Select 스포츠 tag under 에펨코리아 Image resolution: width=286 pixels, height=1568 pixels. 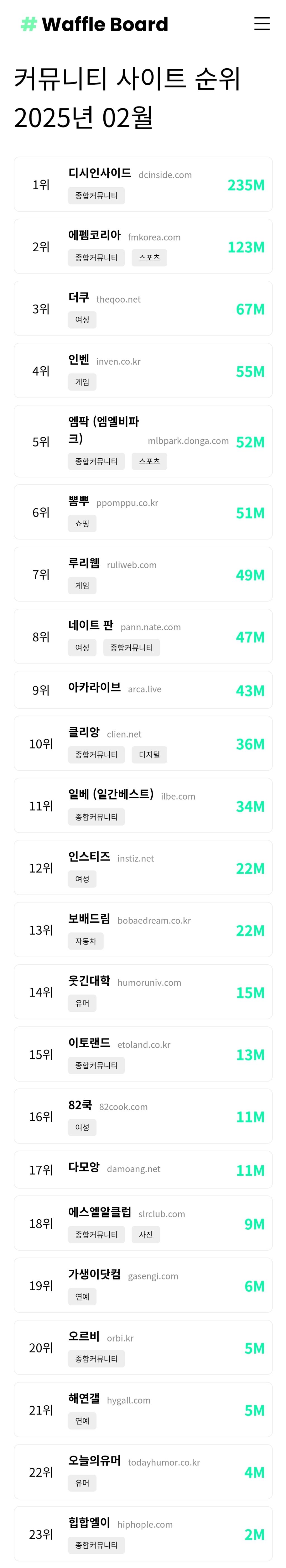coord(149,258)
